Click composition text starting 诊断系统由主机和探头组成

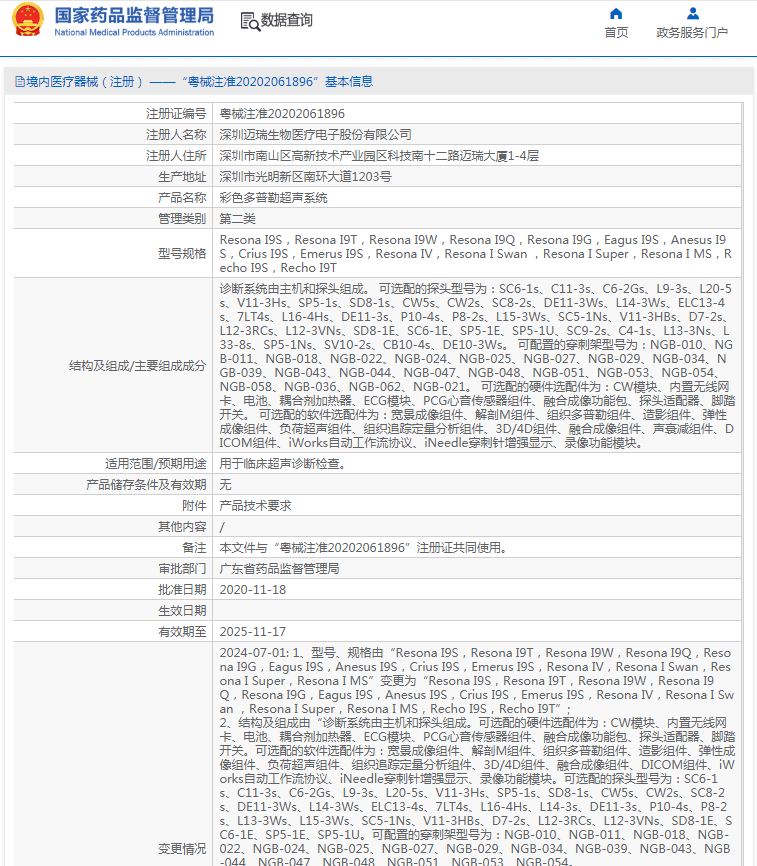(477, 366)
